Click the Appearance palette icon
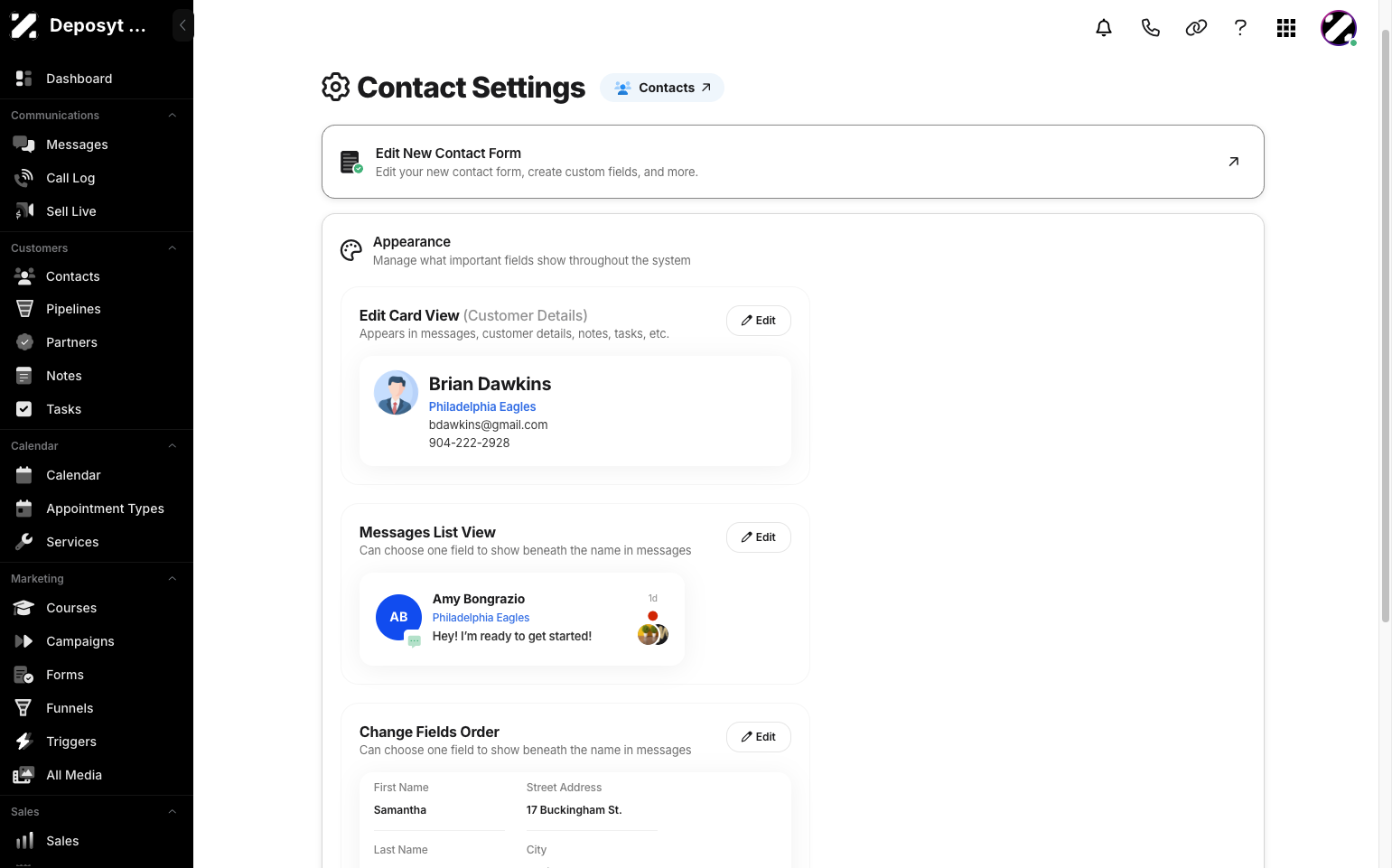The image size is (1392, 868). coord(351,250)
